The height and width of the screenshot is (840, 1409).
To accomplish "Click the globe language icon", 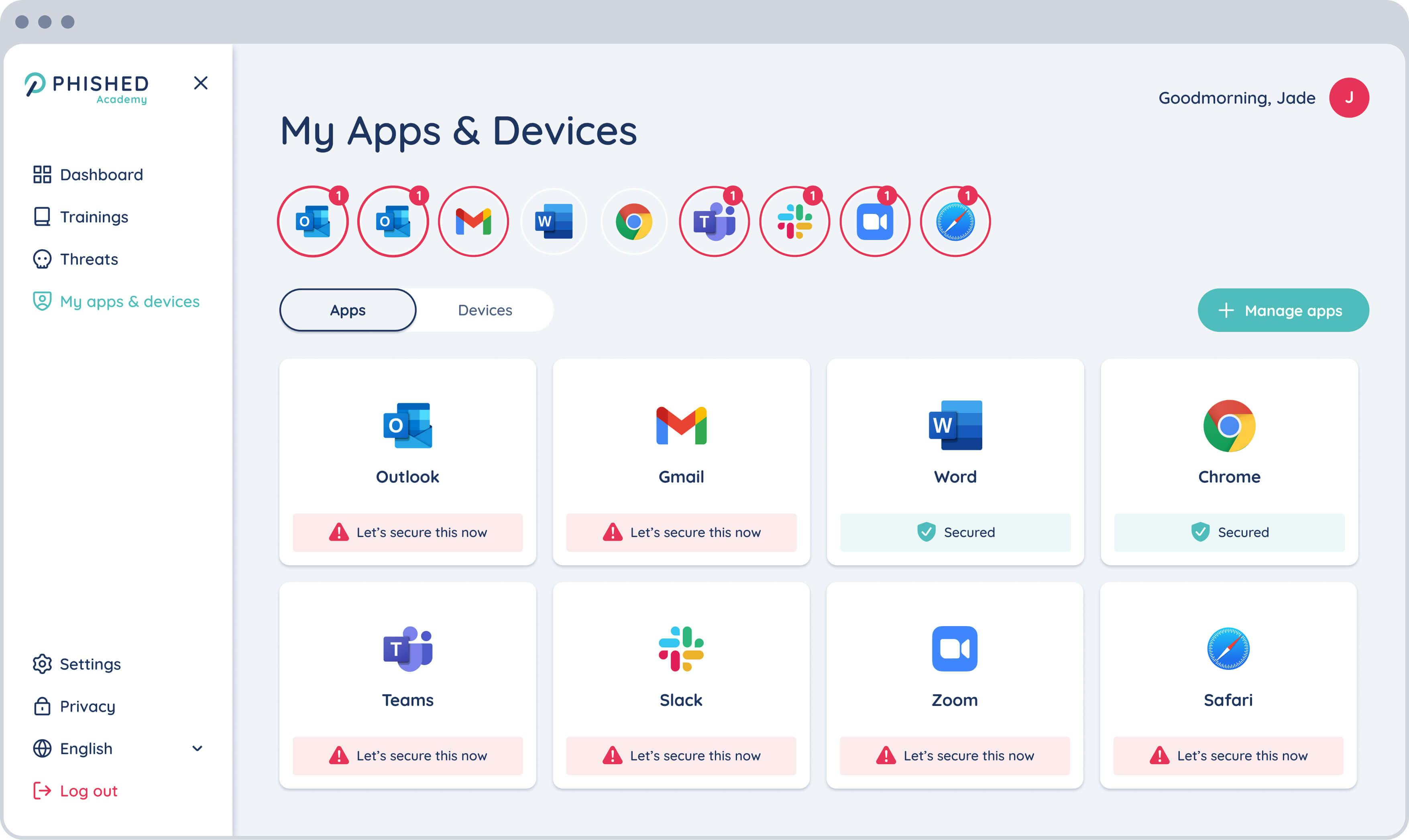I will click(x=42, y=748).
